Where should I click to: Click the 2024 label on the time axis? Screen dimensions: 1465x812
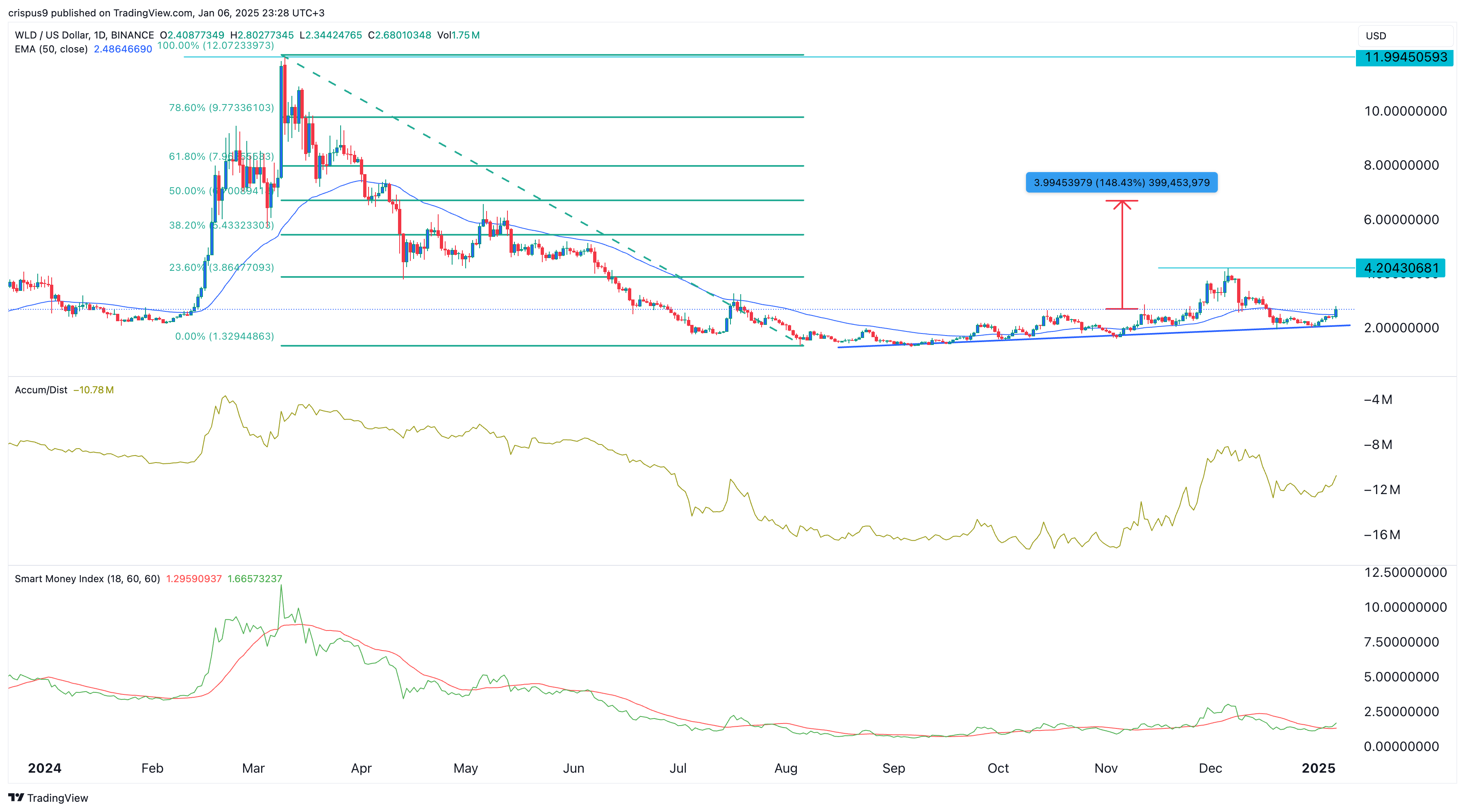(44, 768)
